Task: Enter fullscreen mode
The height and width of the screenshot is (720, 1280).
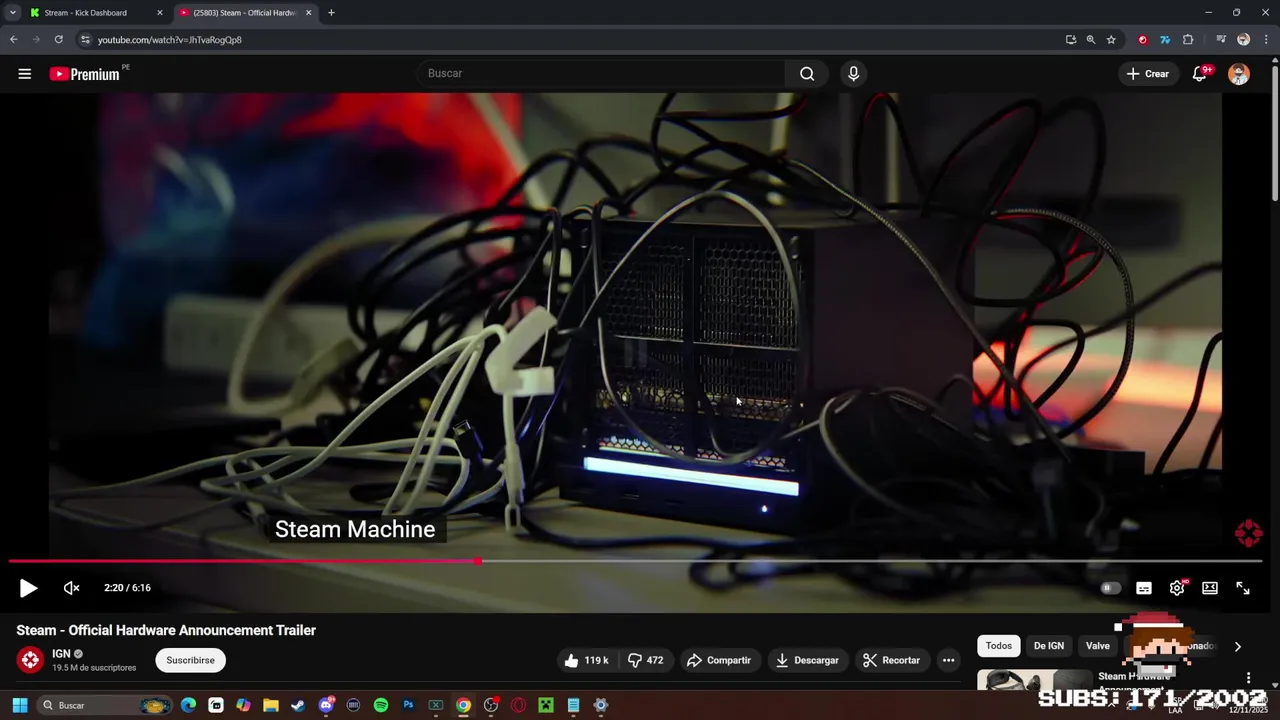Action: point(1243,588)
